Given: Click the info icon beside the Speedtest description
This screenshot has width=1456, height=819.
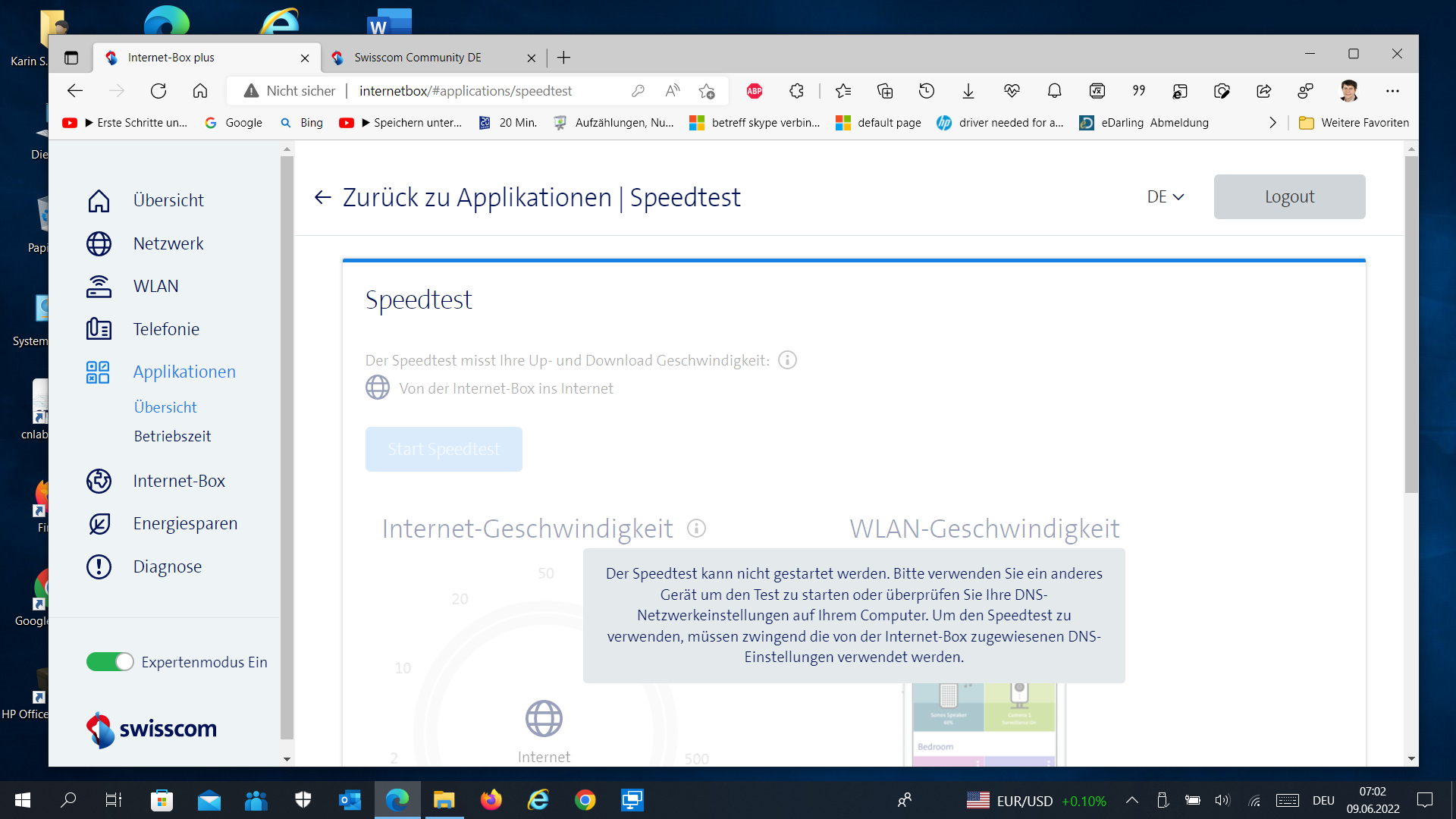Looking at the screenshot, I should (786, 360).
